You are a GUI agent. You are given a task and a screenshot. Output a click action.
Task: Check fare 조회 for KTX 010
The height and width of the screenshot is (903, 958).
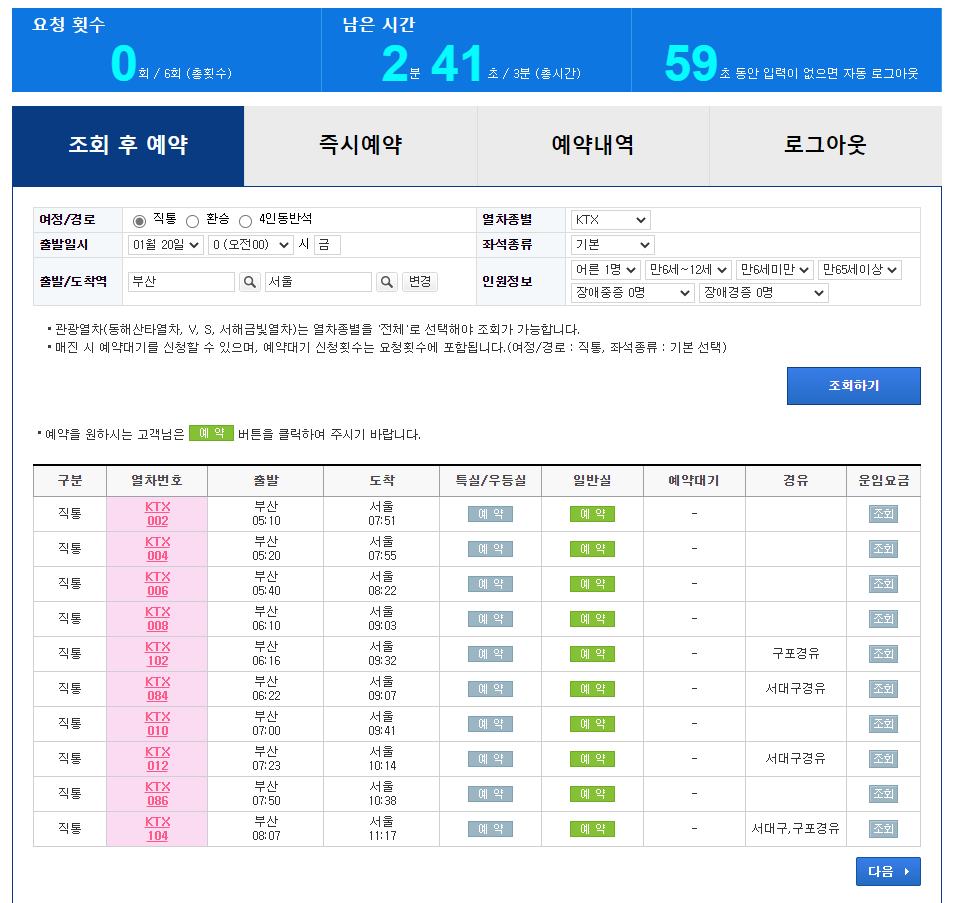(x=883, y=724)
